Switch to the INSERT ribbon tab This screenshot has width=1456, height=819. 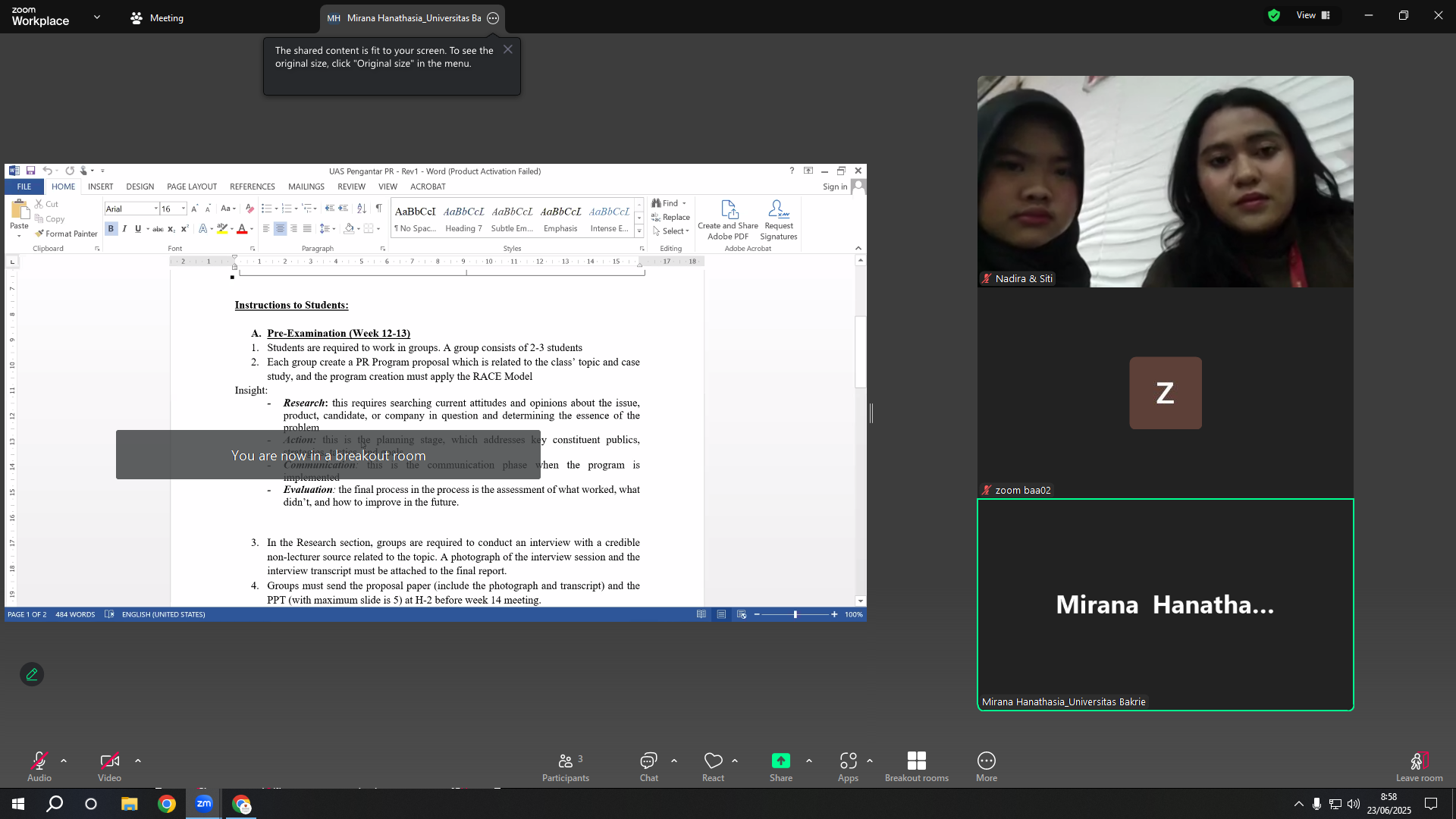100,187
